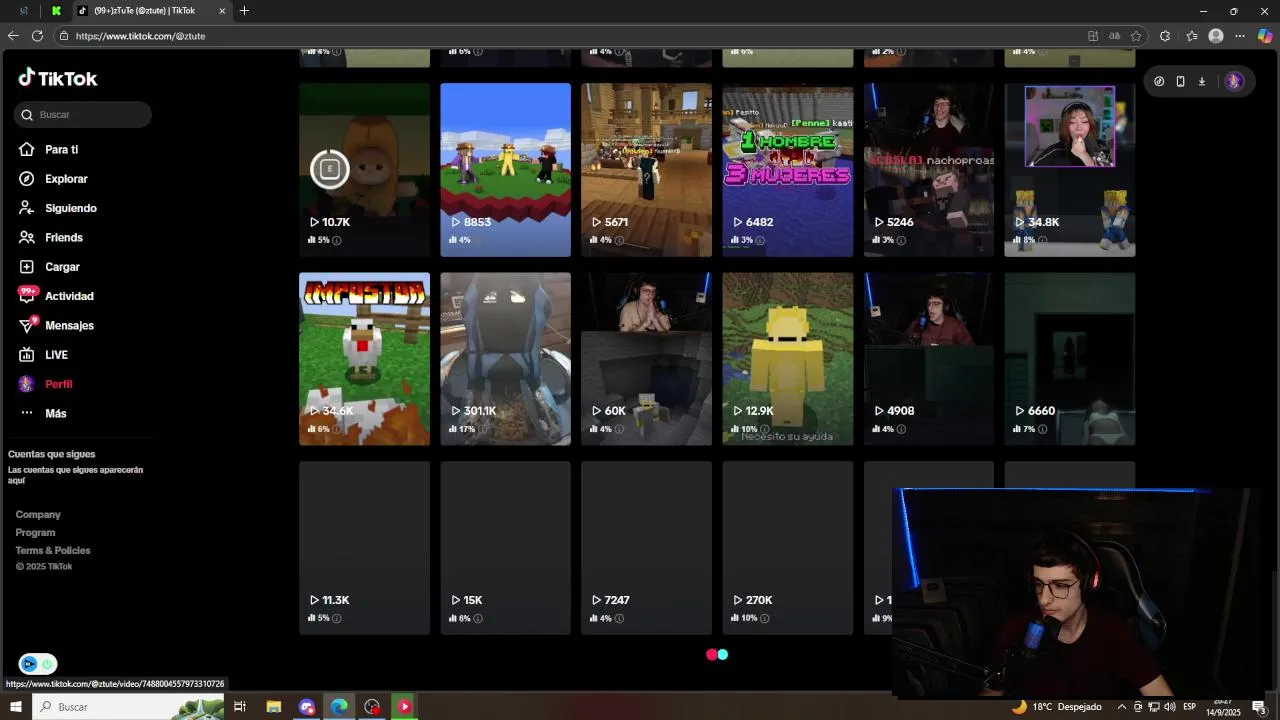Toggle the green power button in floating widget
The height and width of the screenshot is (720, 1280).
(x=47, y=664)
